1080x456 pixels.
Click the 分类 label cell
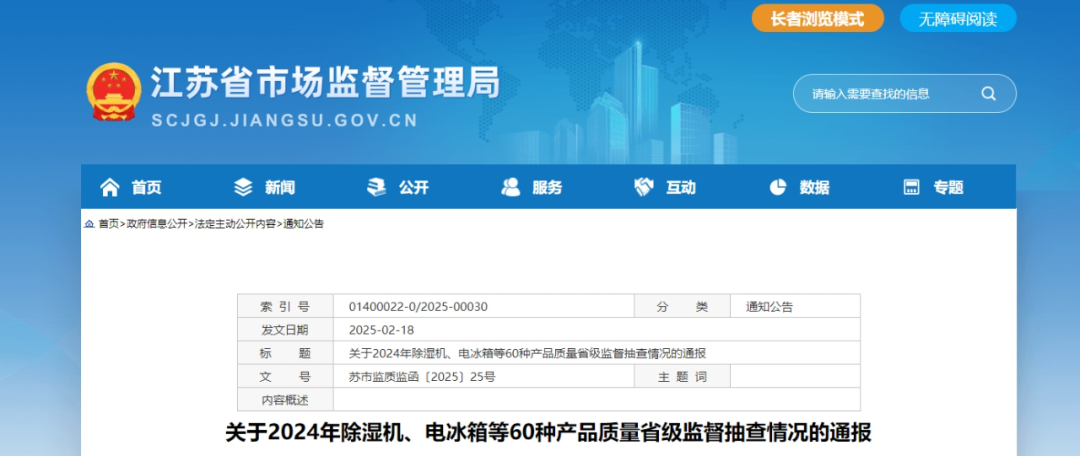(682, 307)
